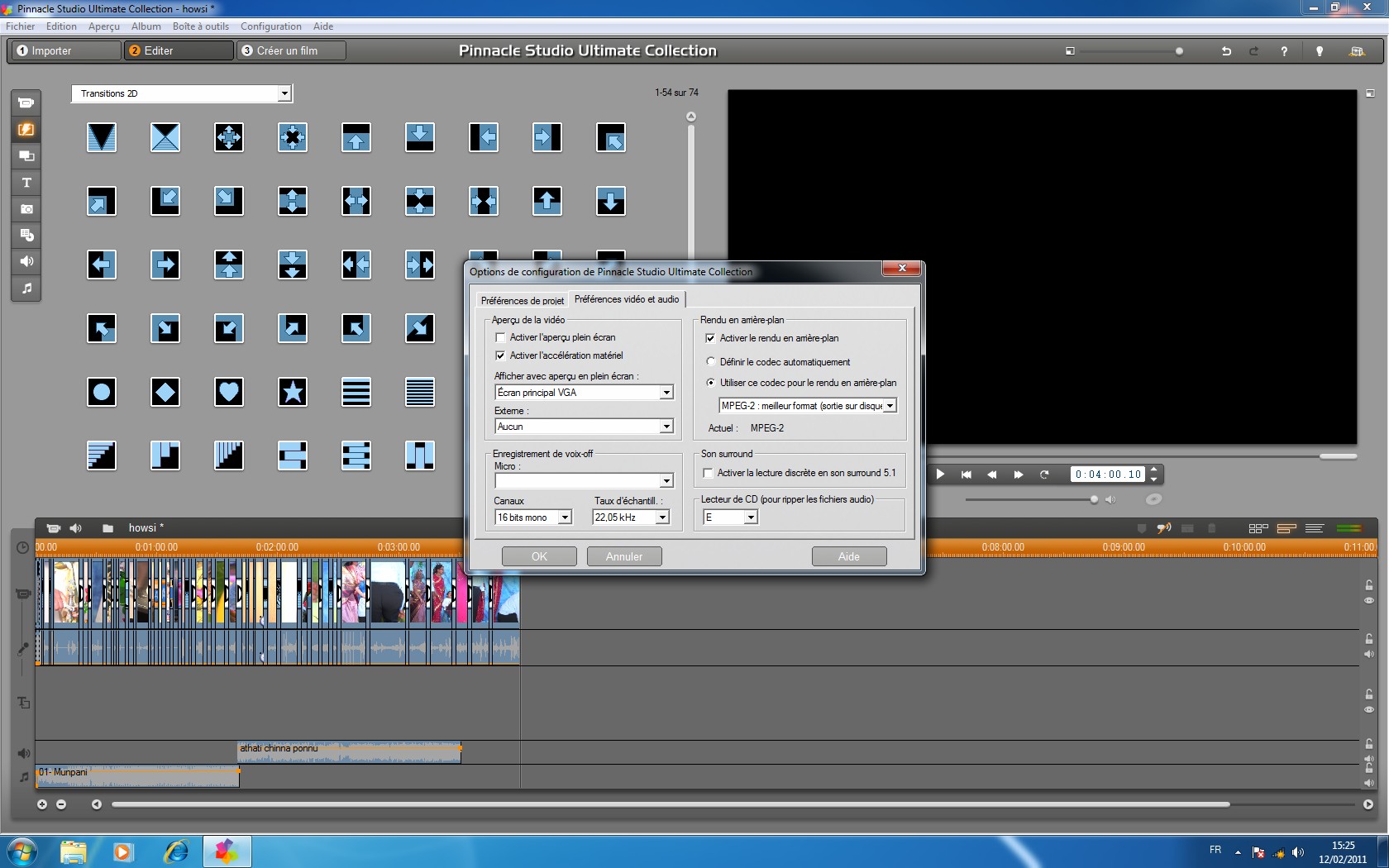Open the timeline video toolbox camera icon
Viewport: 1389px width, 868px height.
click(x=54, y=528)
